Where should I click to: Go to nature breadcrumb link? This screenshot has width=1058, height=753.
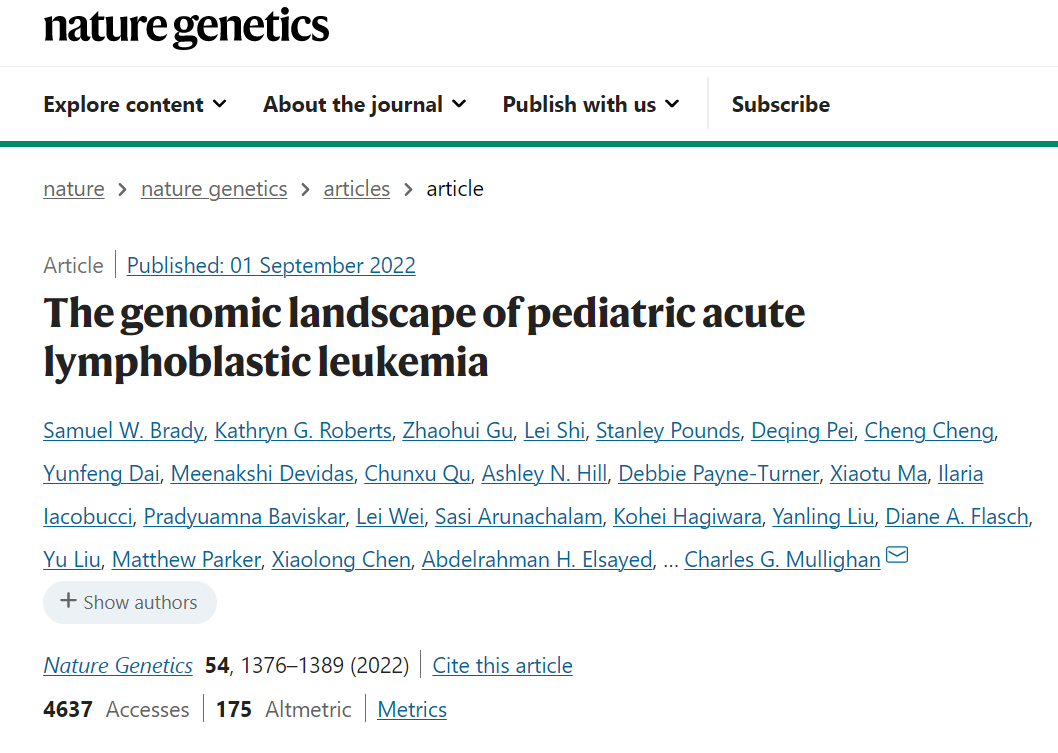pos(74,189)
